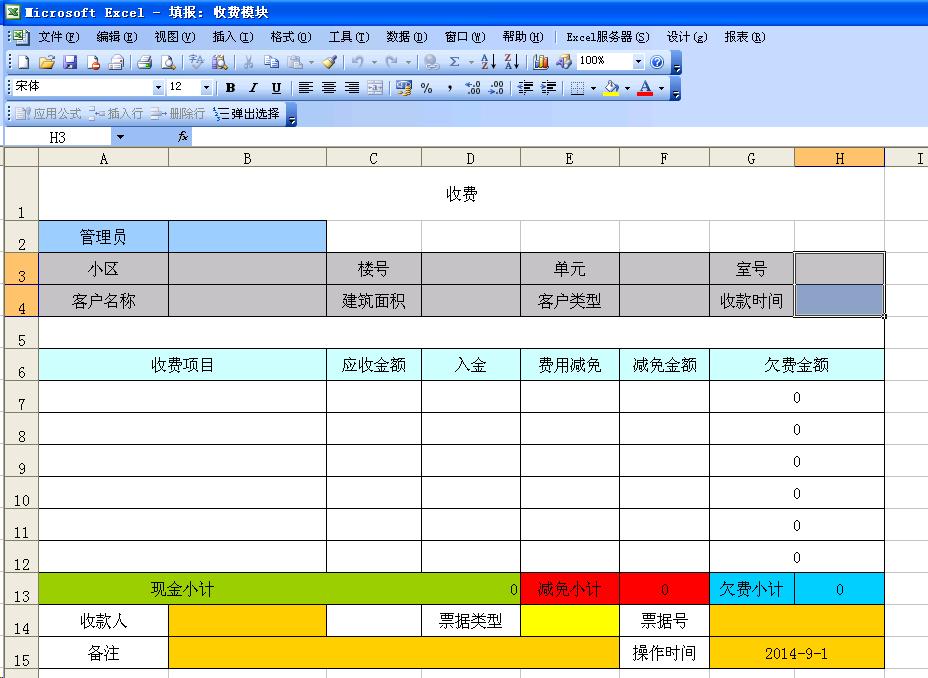Select column H header
Image resolution: width=928 pixels, height=678 pixels.
point(839,157)
